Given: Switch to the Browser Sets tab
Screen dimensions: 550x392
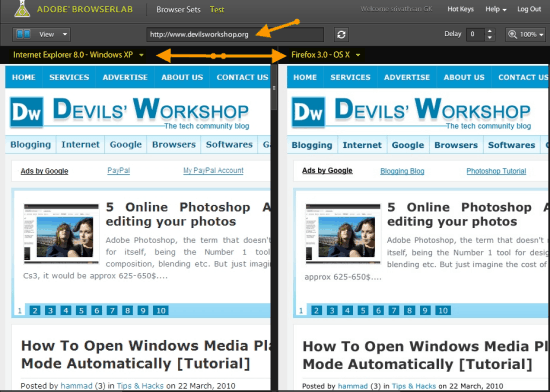Looking at the screenshot, I should tap(178, 9).
